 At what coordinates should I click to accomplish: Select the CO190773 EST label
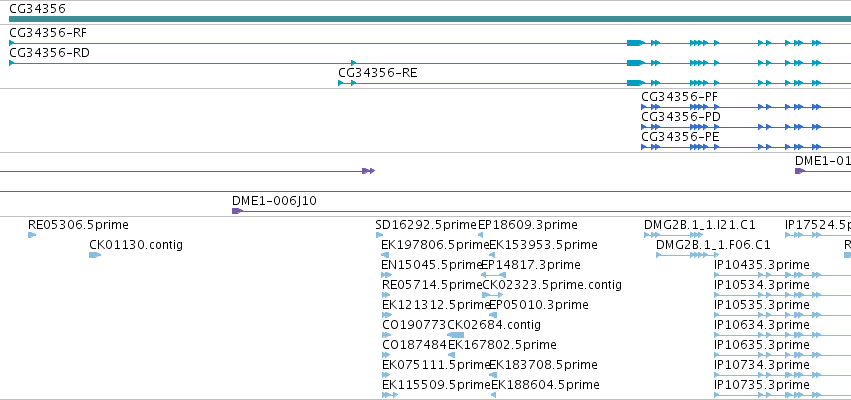tap(414, 326)
